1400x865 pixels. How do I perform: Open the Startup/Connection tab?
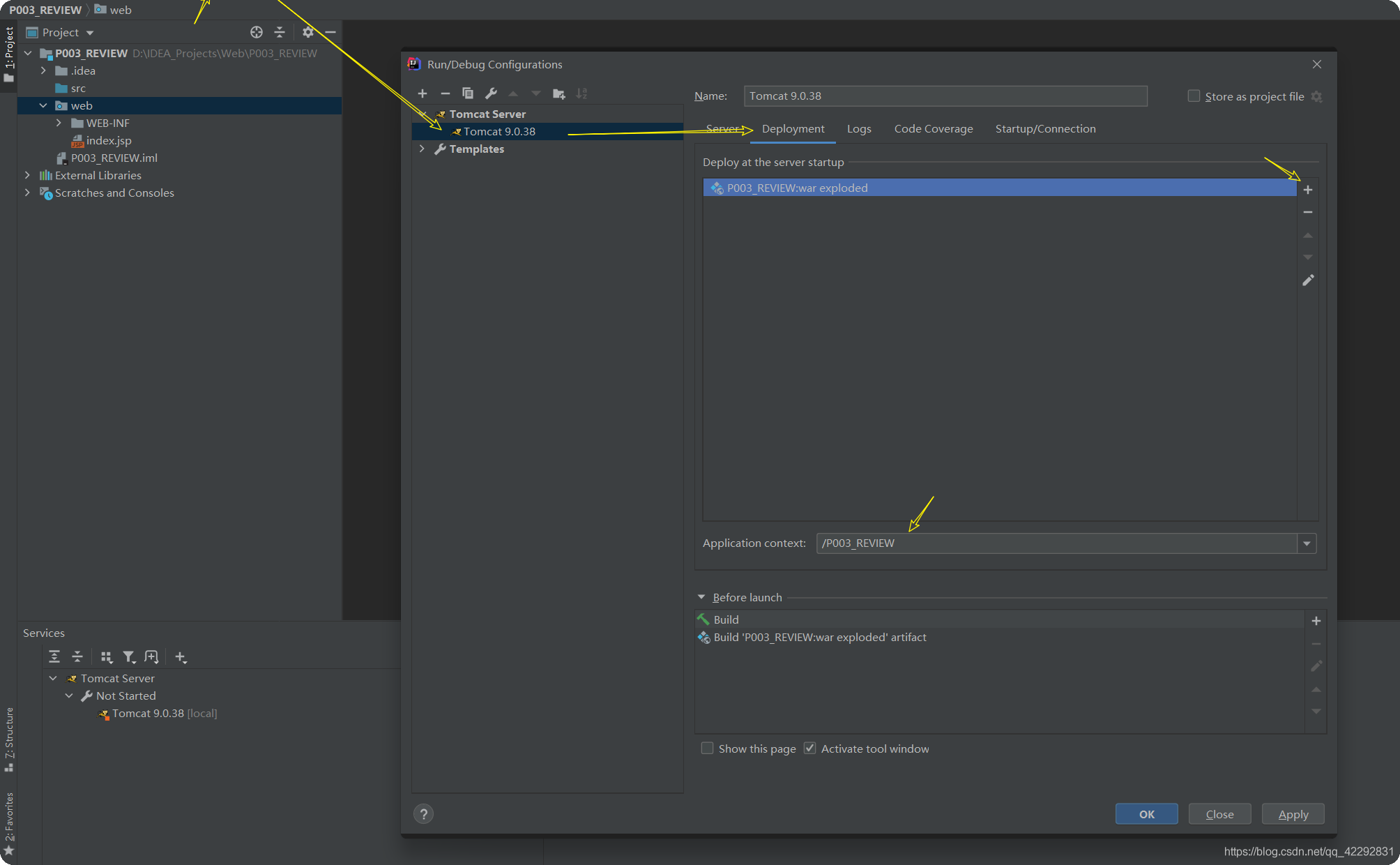pyautogui.click(x=1045, y=129)
